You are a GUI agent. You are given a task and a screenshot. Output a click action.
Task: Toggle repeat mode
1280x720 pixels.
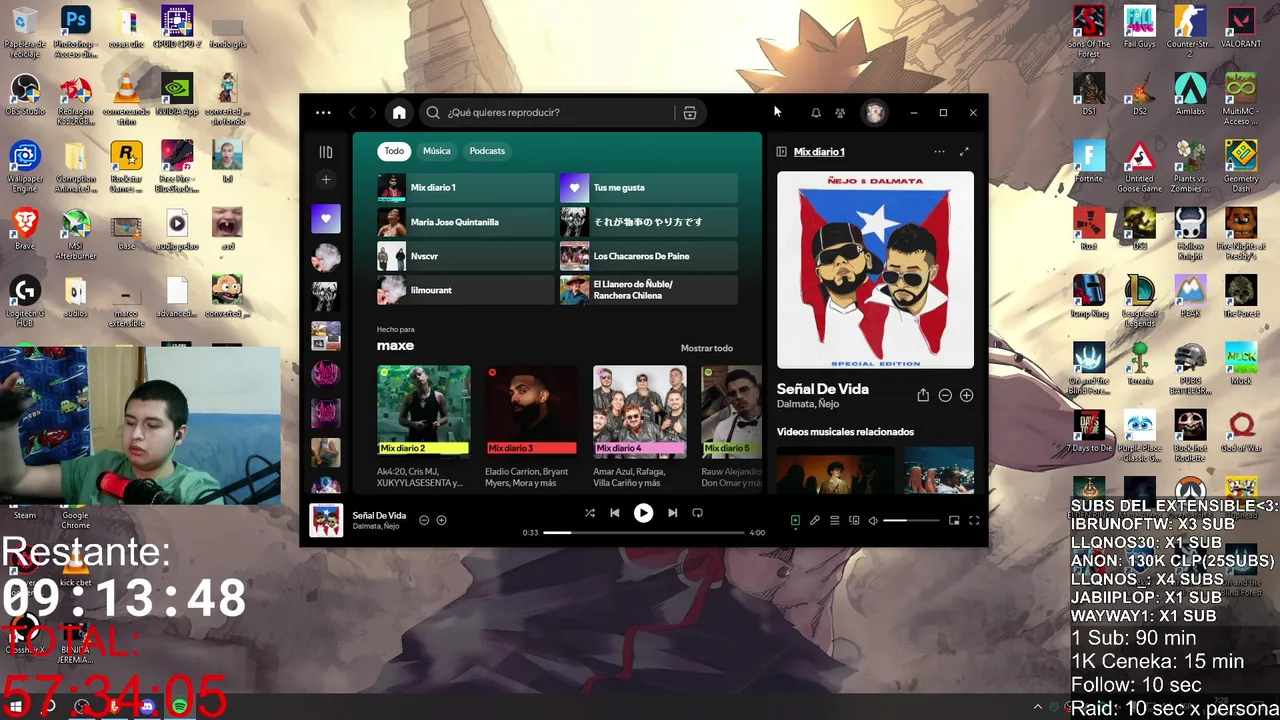pos(697,513)
